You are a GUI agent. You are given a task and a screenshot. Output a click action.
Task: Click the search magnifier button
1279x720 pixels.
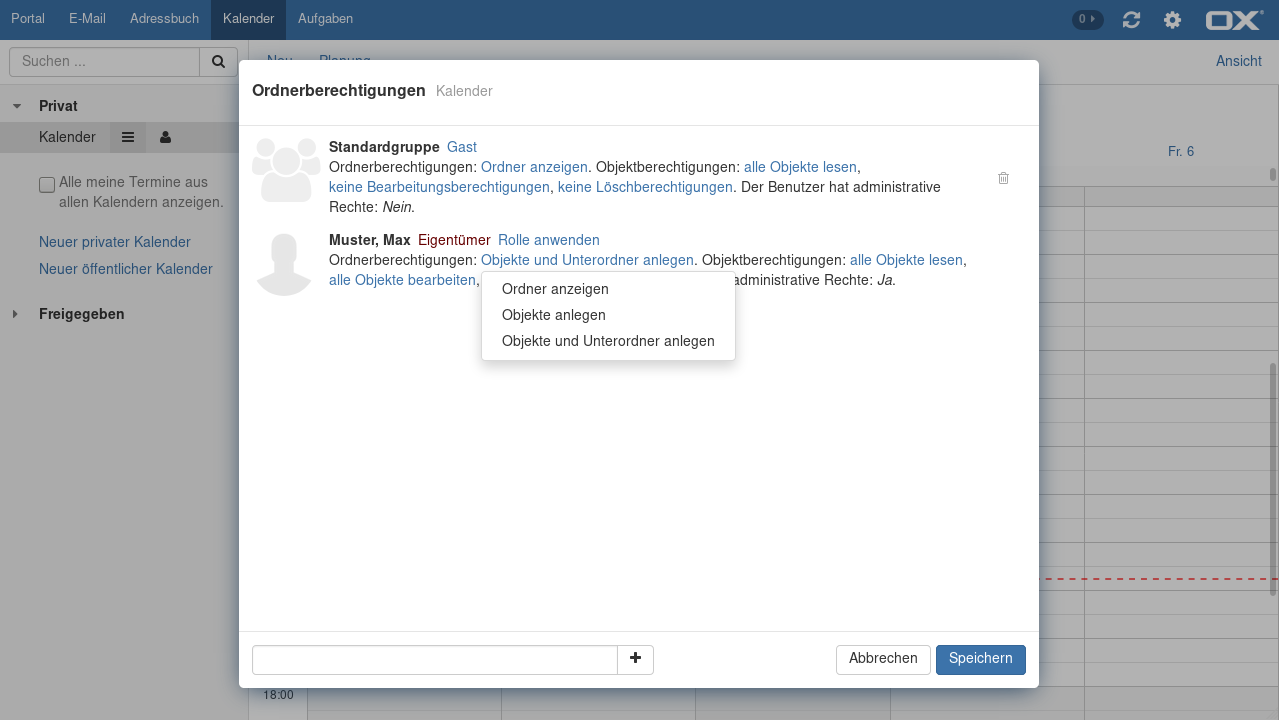218,62
